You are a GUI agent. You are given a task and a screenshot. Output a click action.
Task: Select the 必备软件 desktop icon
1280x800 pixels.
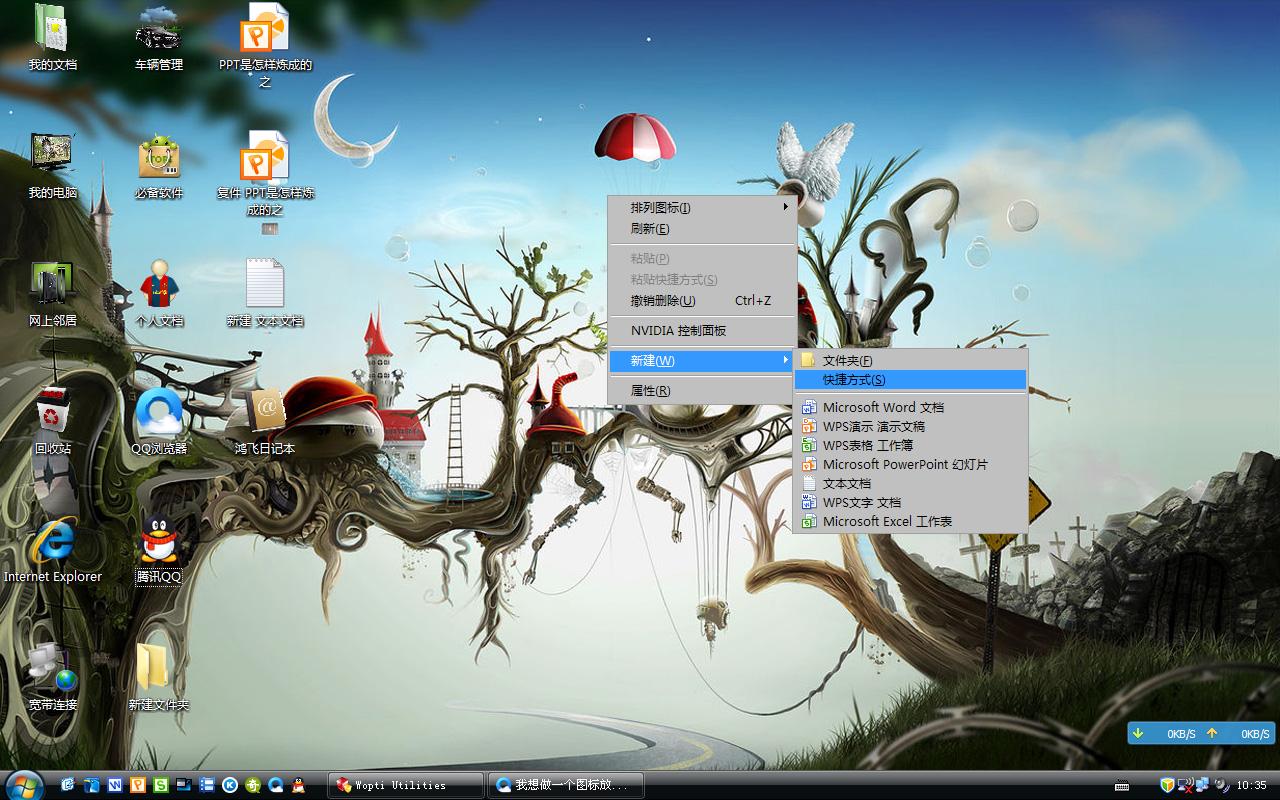pyautogui.click(x=158, y=165)
